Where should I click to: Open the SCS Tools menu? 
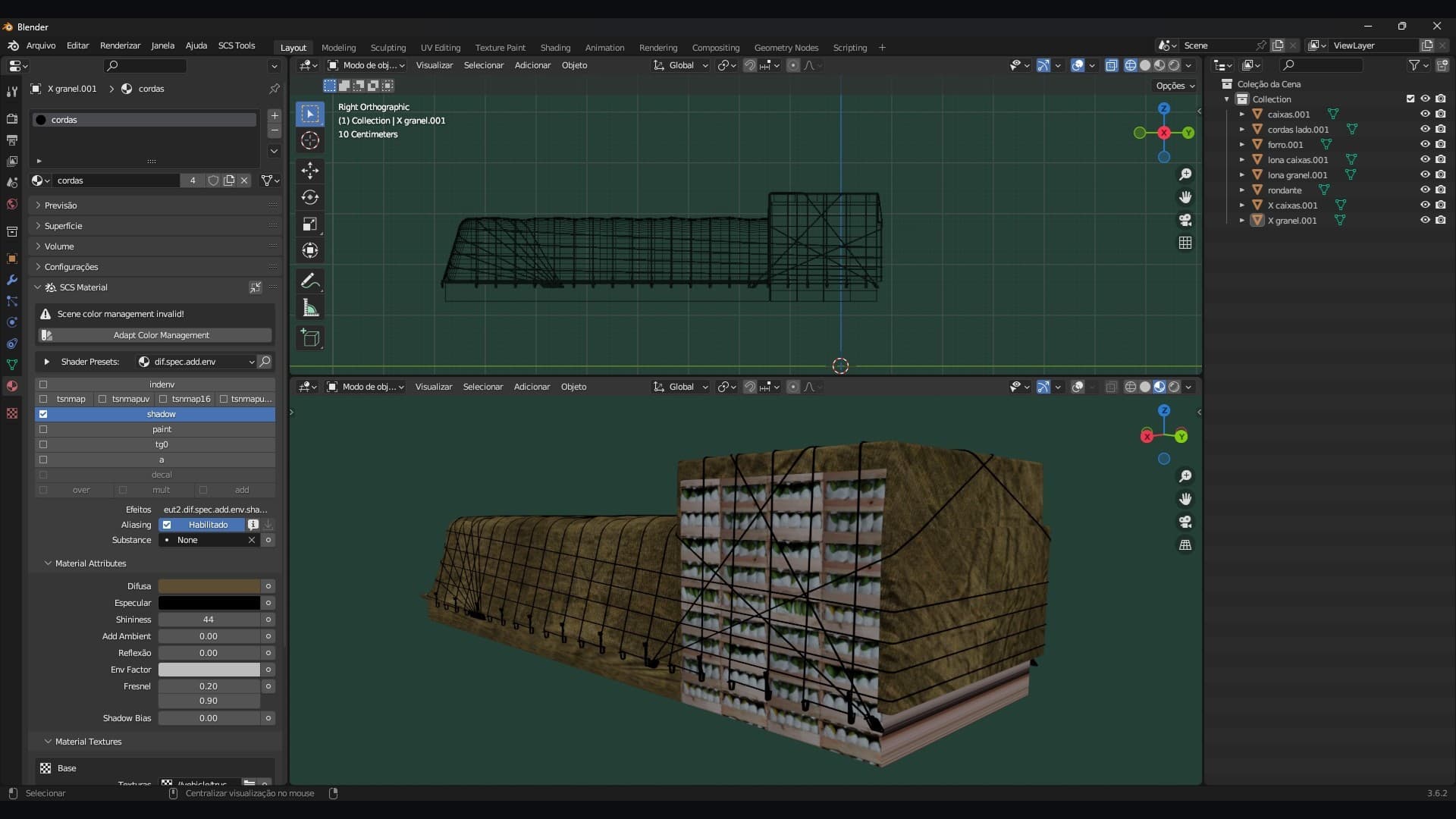tap(237, 45)
